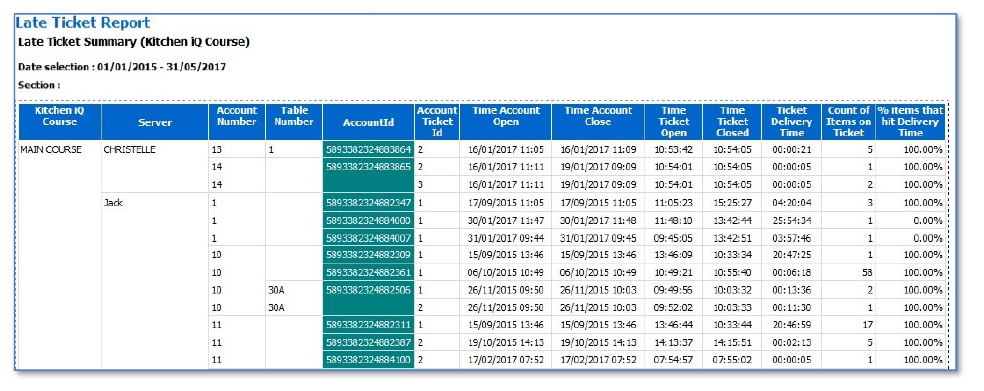The width and height of the screenshot is (984, 391).
Task: Click the AccountId column header
Action: coord(368,122)
